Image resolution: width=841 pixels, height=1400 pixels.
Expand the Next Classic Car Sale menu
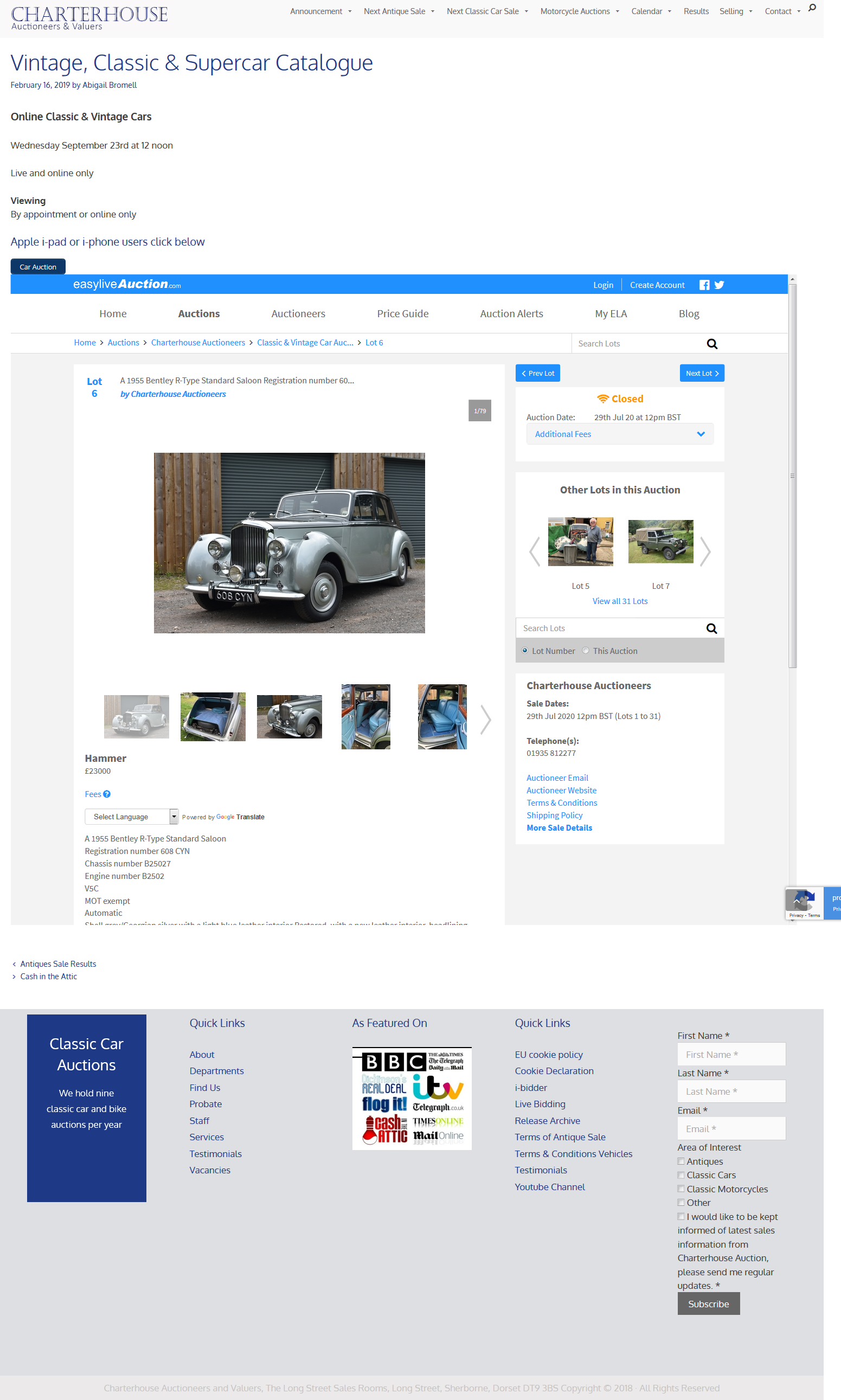pos(487,11)
